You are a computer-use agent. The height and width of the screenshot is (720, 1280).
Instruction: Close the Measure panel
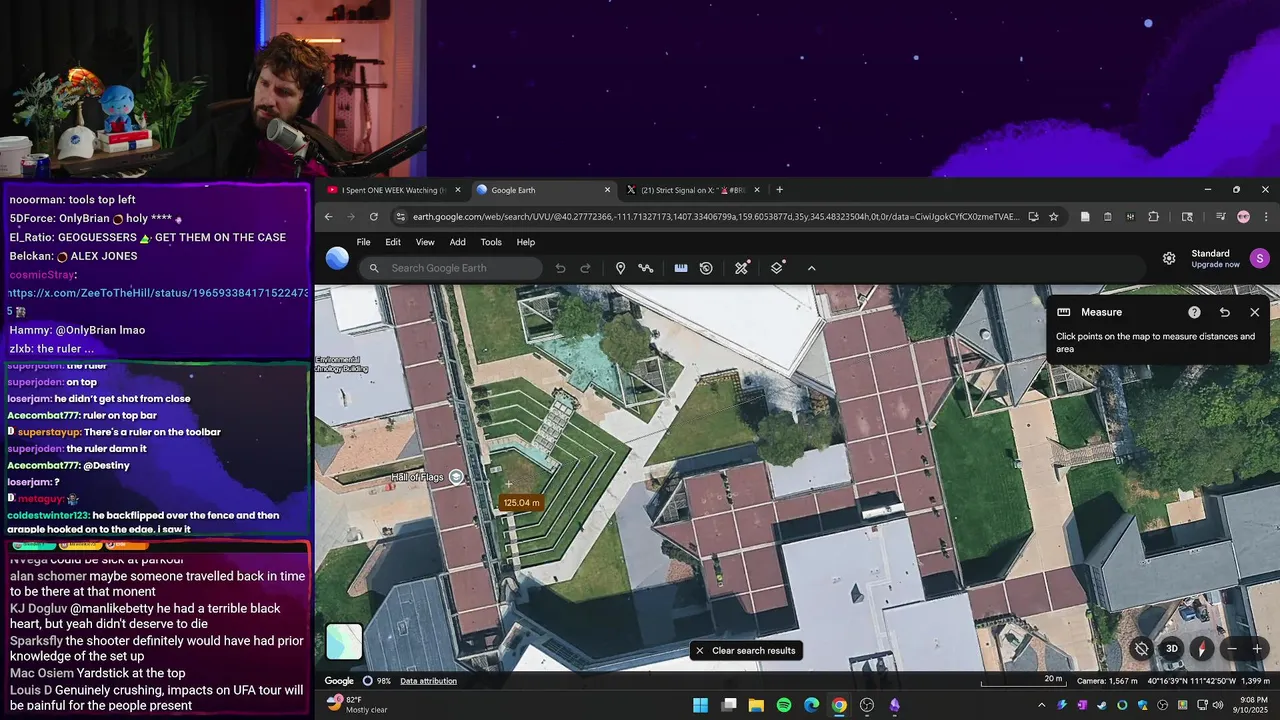tap(1255, 312)
